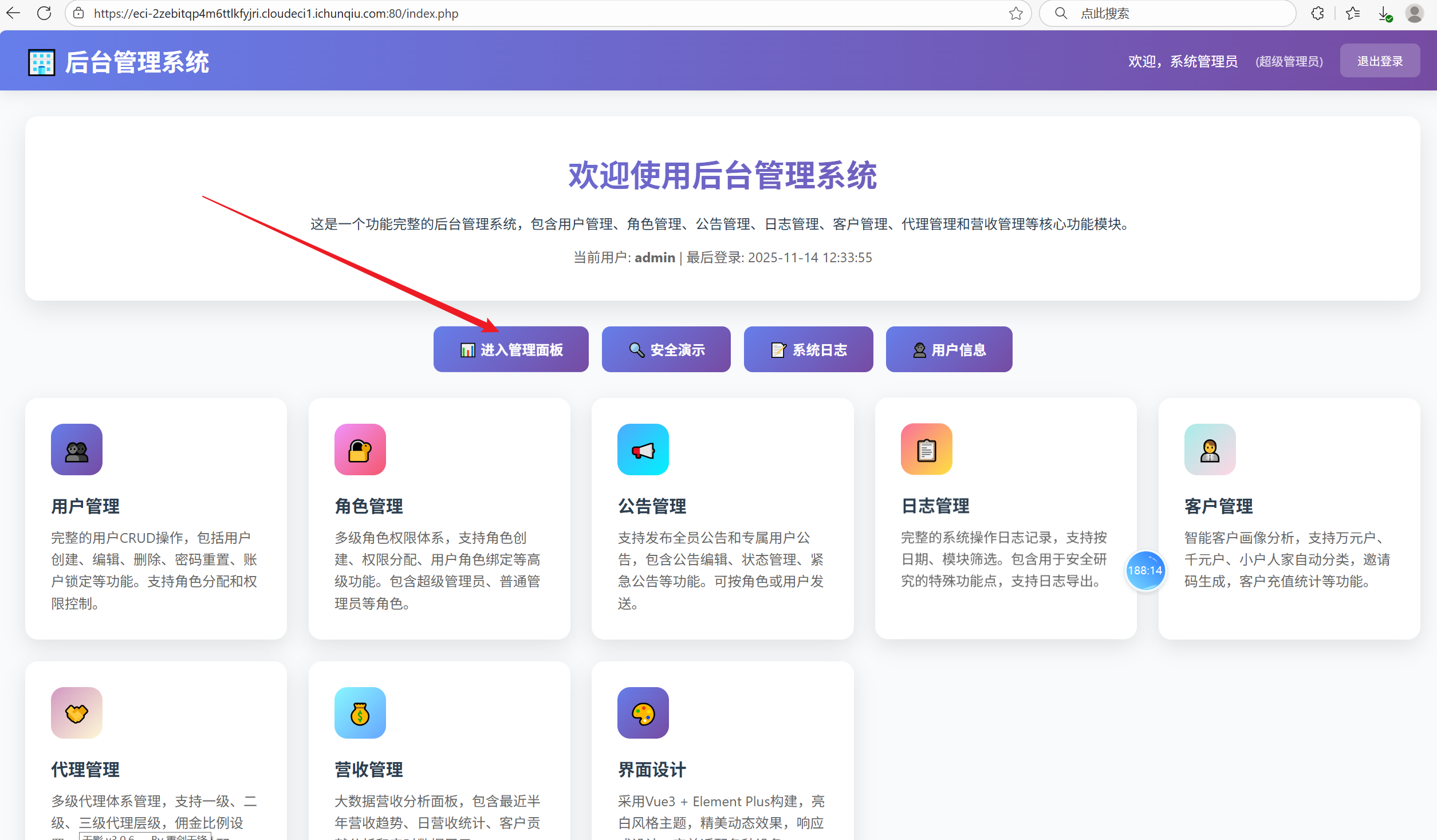Click the announcement megaphone icon

643,449
